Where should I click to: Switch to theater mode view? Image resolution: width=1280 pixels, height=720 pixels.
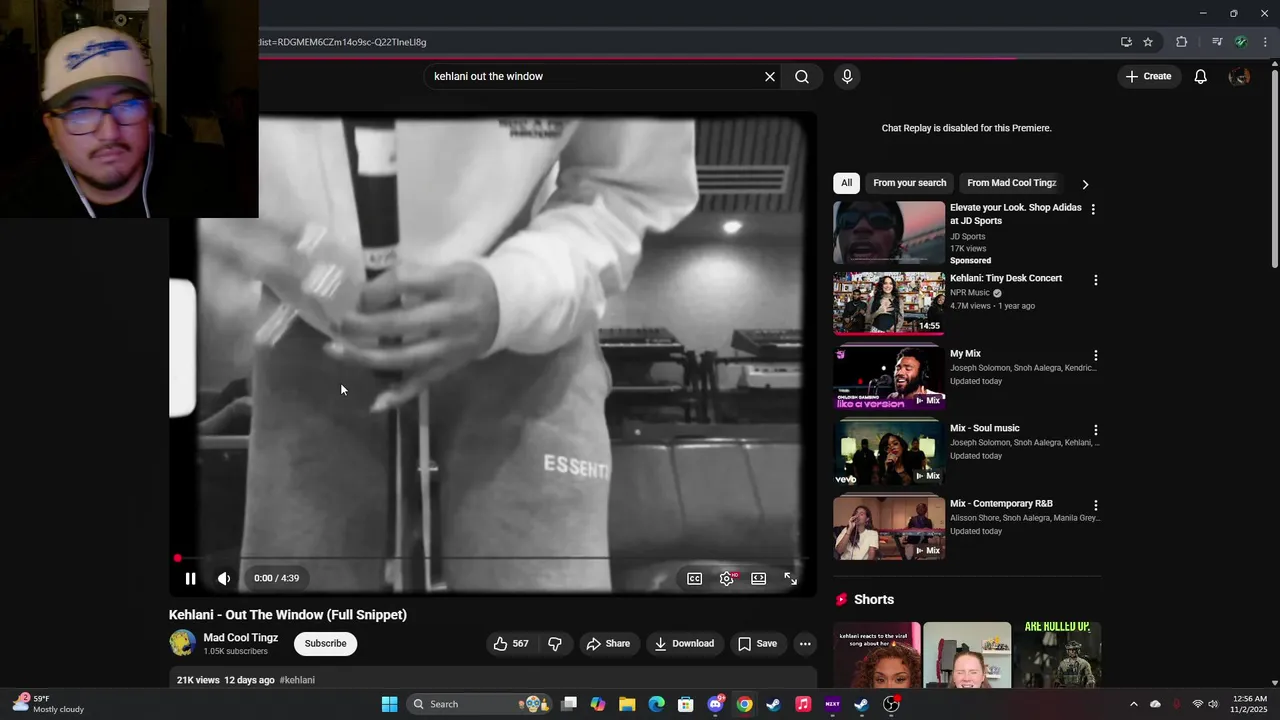point(759,578)
